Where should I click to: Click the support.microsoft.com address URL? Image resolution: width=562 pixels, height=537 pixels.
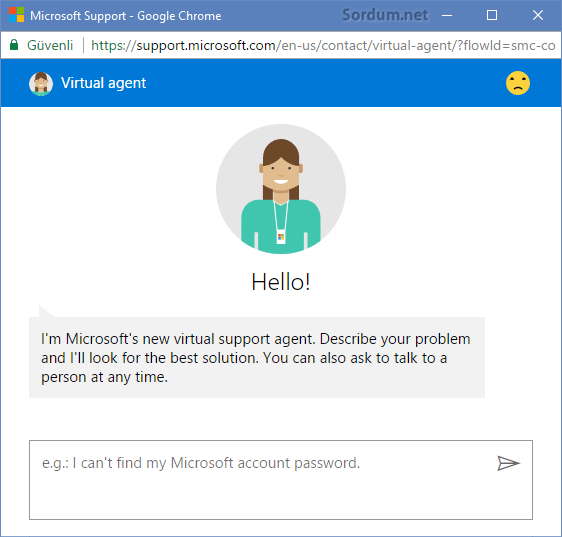[323, 46]
